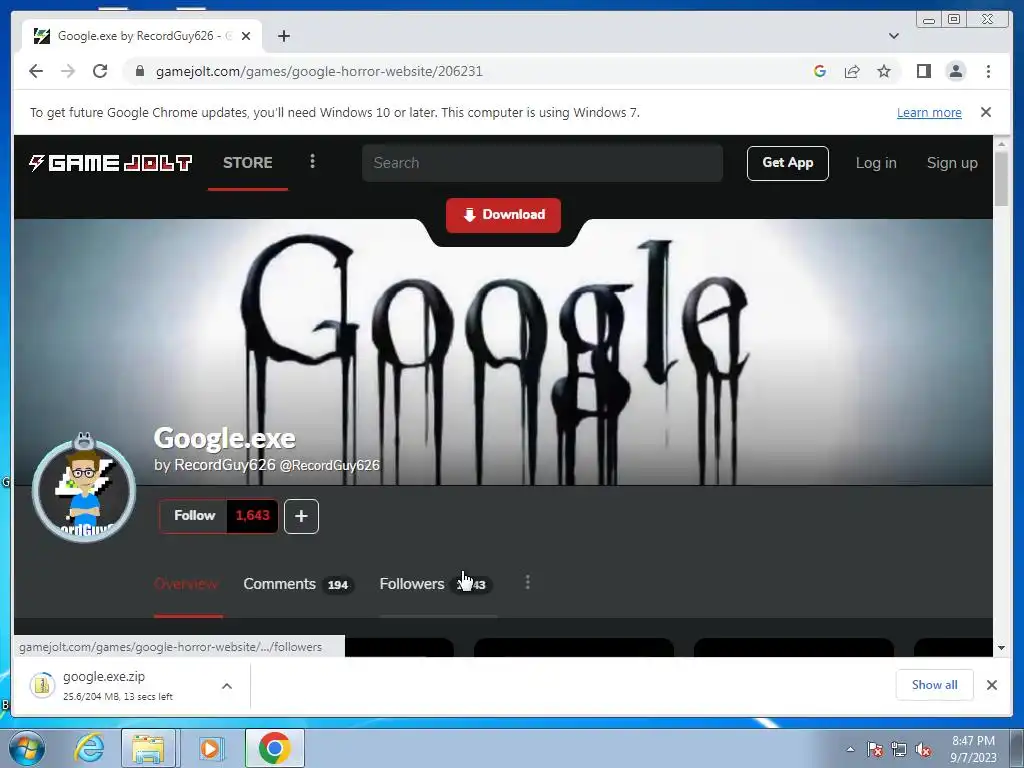Open the Chrome side panel

click(x=923, y=71)
